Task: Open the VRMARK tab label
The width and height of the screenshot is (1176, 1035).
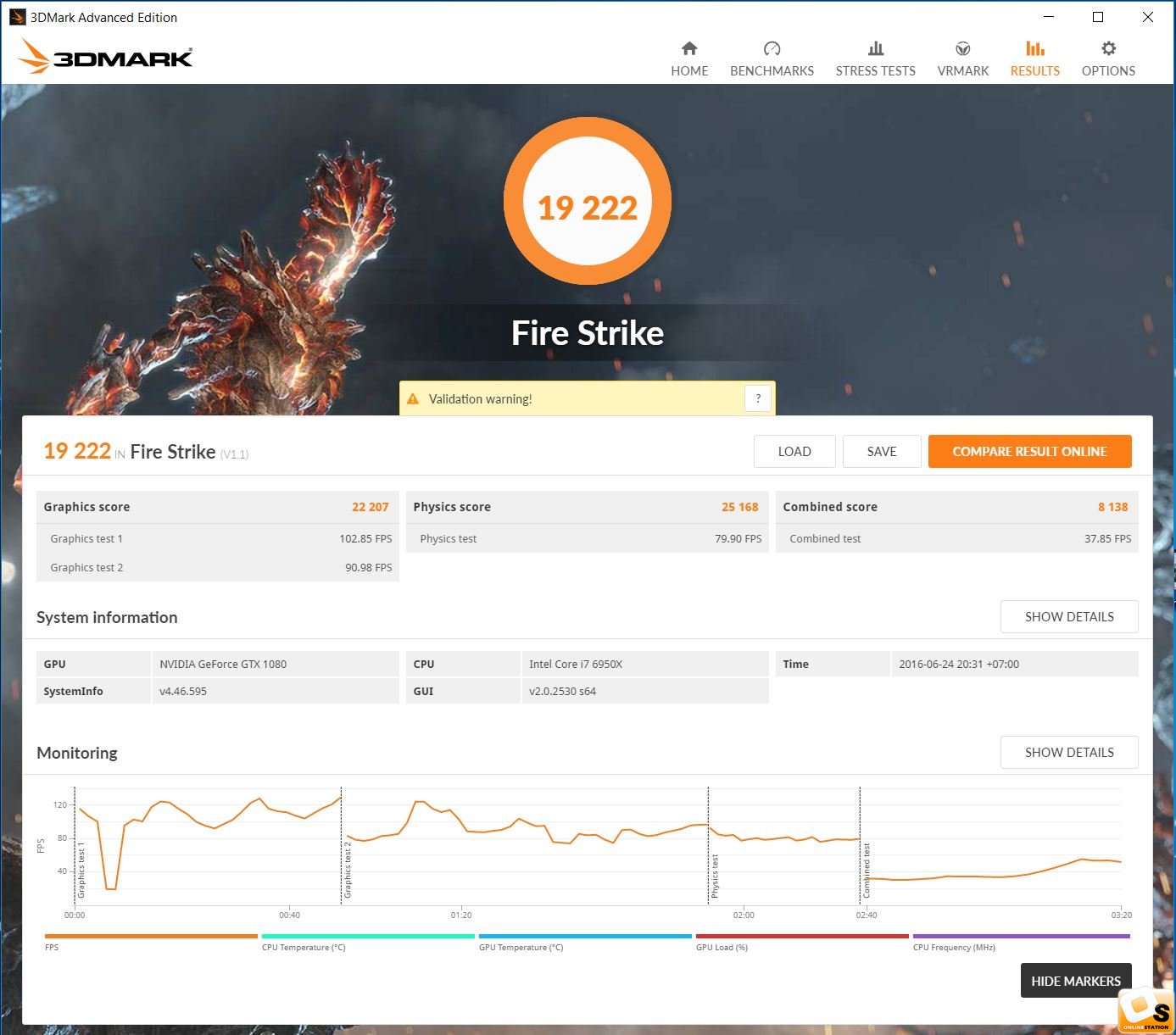Action: point(963,71)
